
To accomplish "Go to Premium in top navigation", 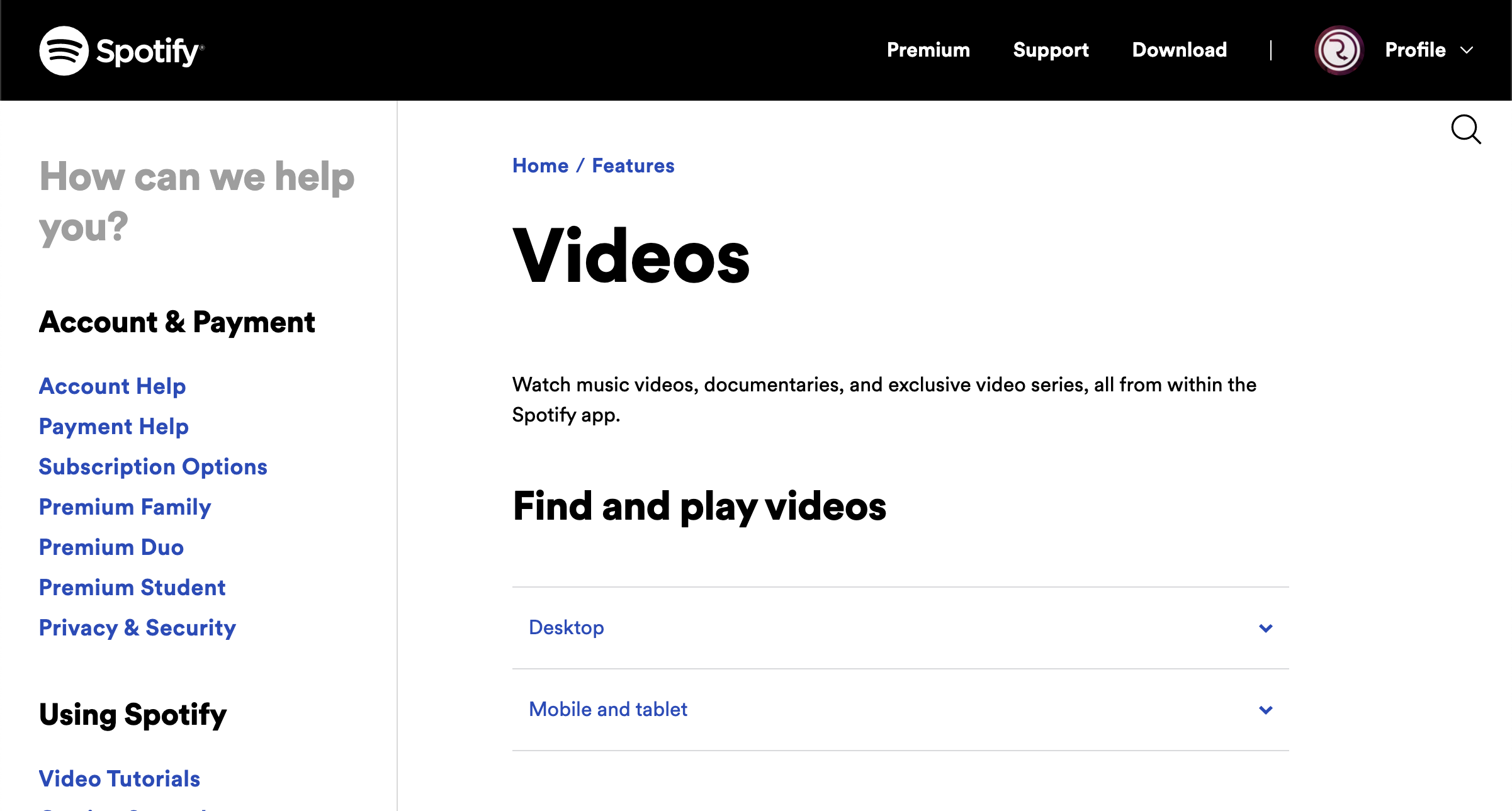I will [x=928, y=50].
